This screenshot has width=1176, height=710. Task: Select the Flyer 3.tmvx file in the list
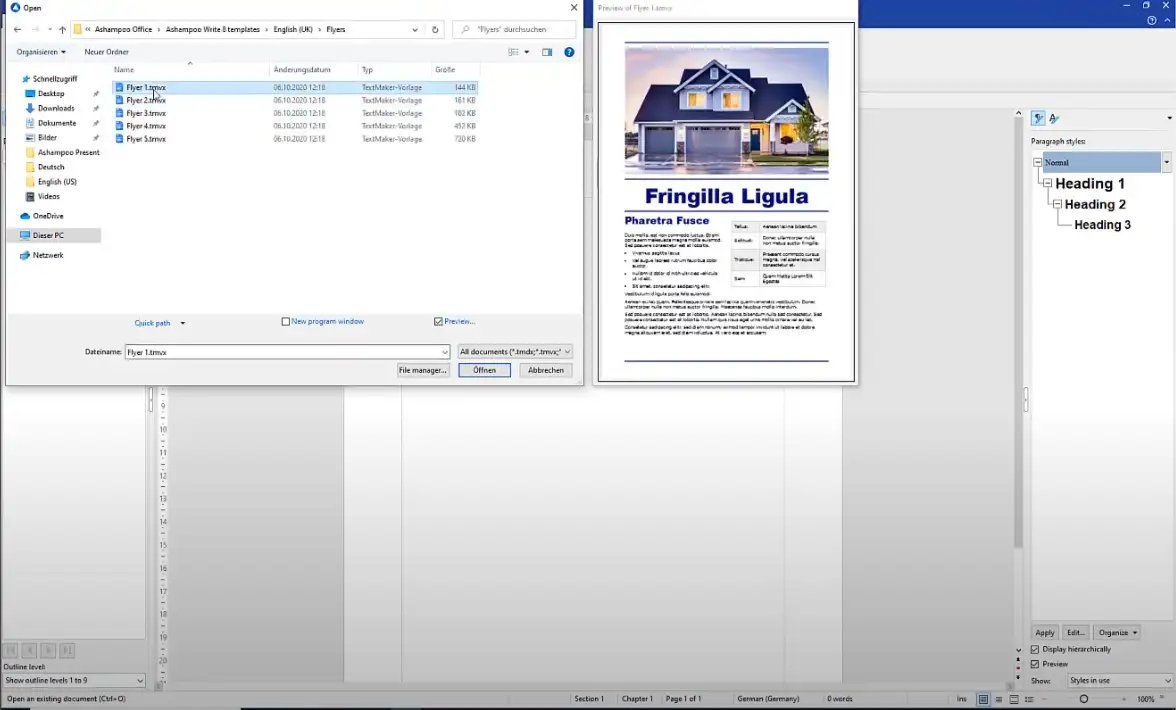click(x=146, y=113)
